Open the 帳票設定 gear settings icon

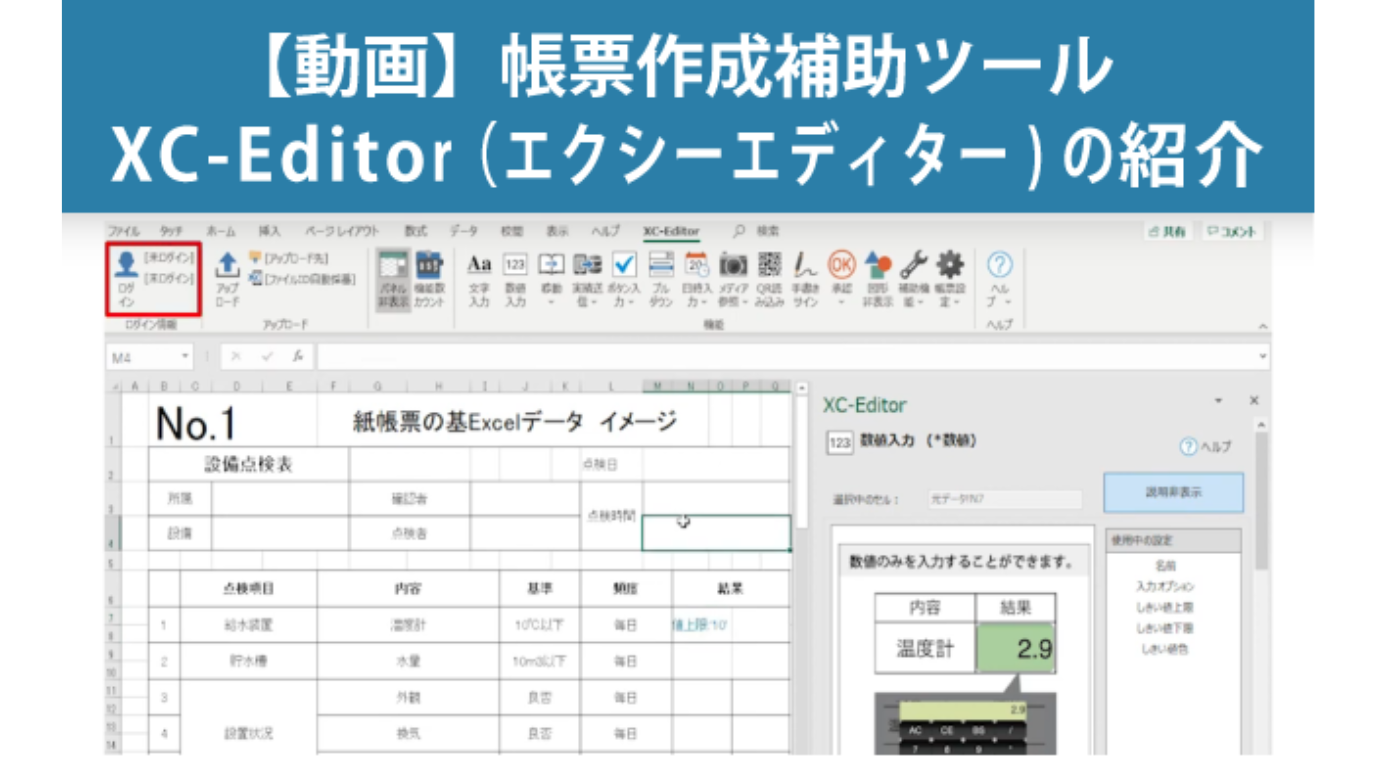[x=948, y=264]
